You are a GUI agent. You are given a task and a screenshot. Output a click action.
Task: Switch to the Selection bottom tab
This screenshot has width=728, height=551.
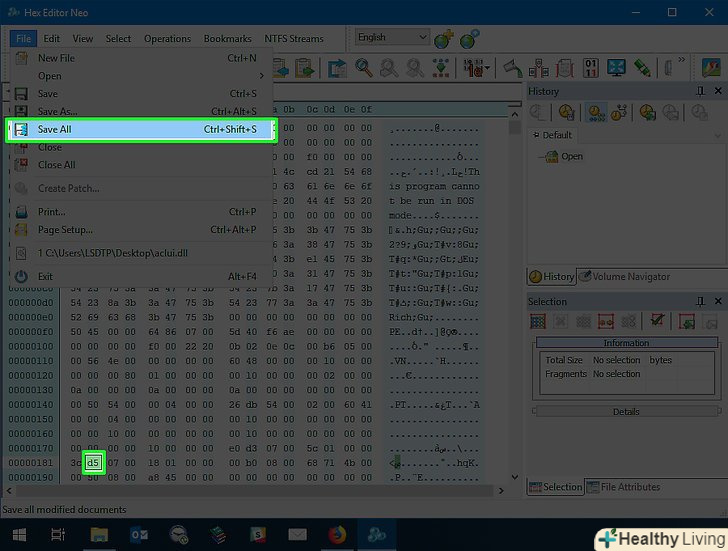(555, 487)
